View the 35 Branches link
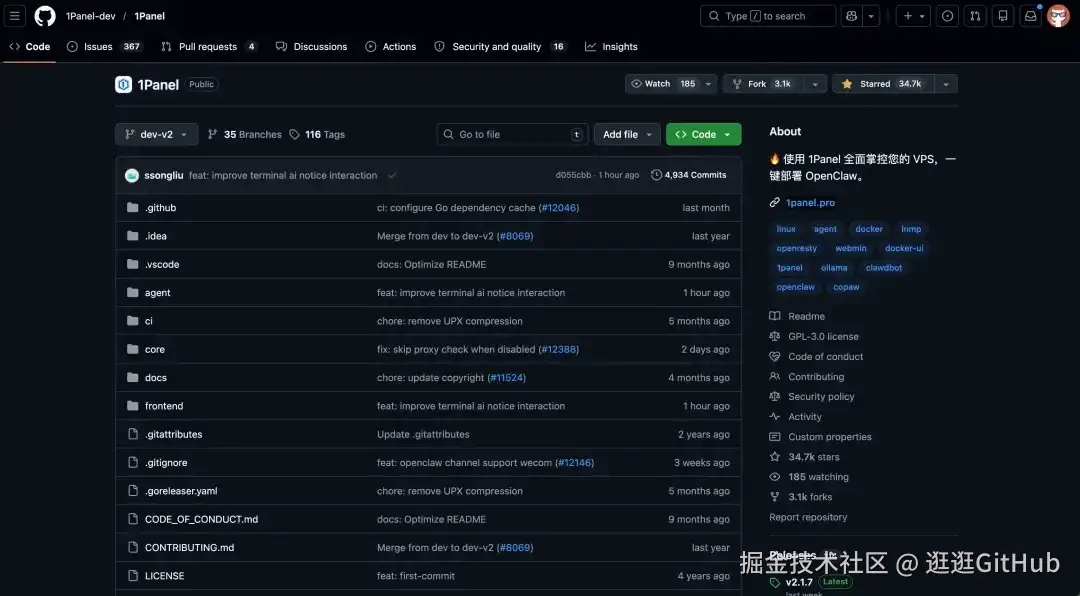 click(x=245, y=134)
